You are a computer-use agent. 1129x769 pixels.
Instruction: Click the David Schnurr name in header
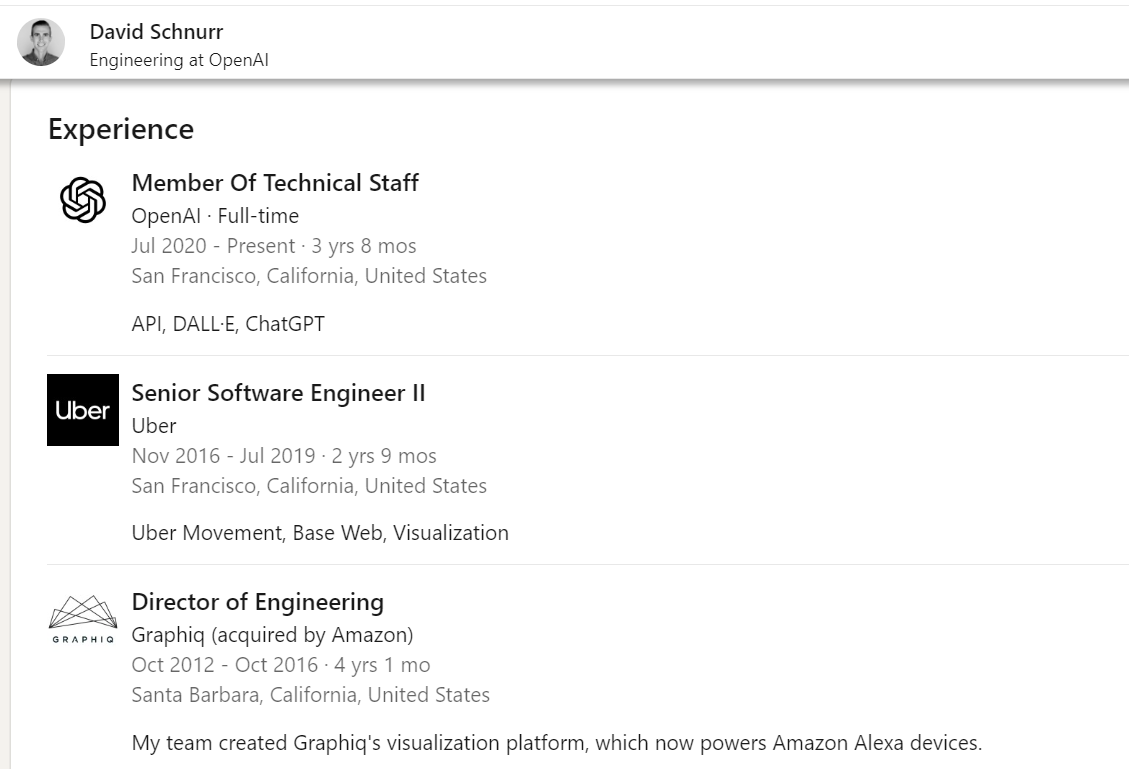tap(156, 32)
